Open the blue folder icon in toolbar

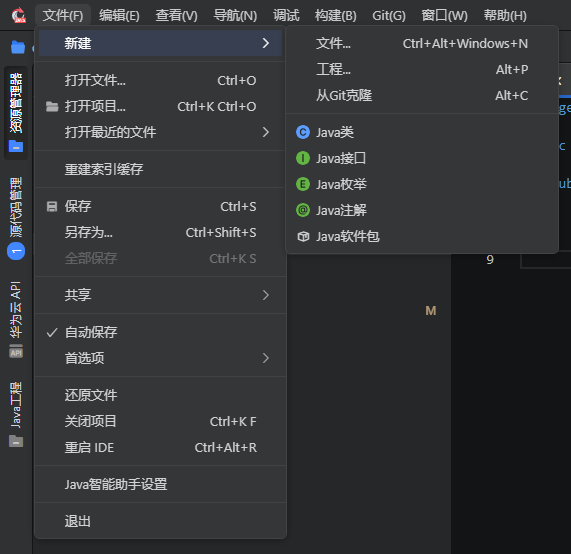point(18,47)
